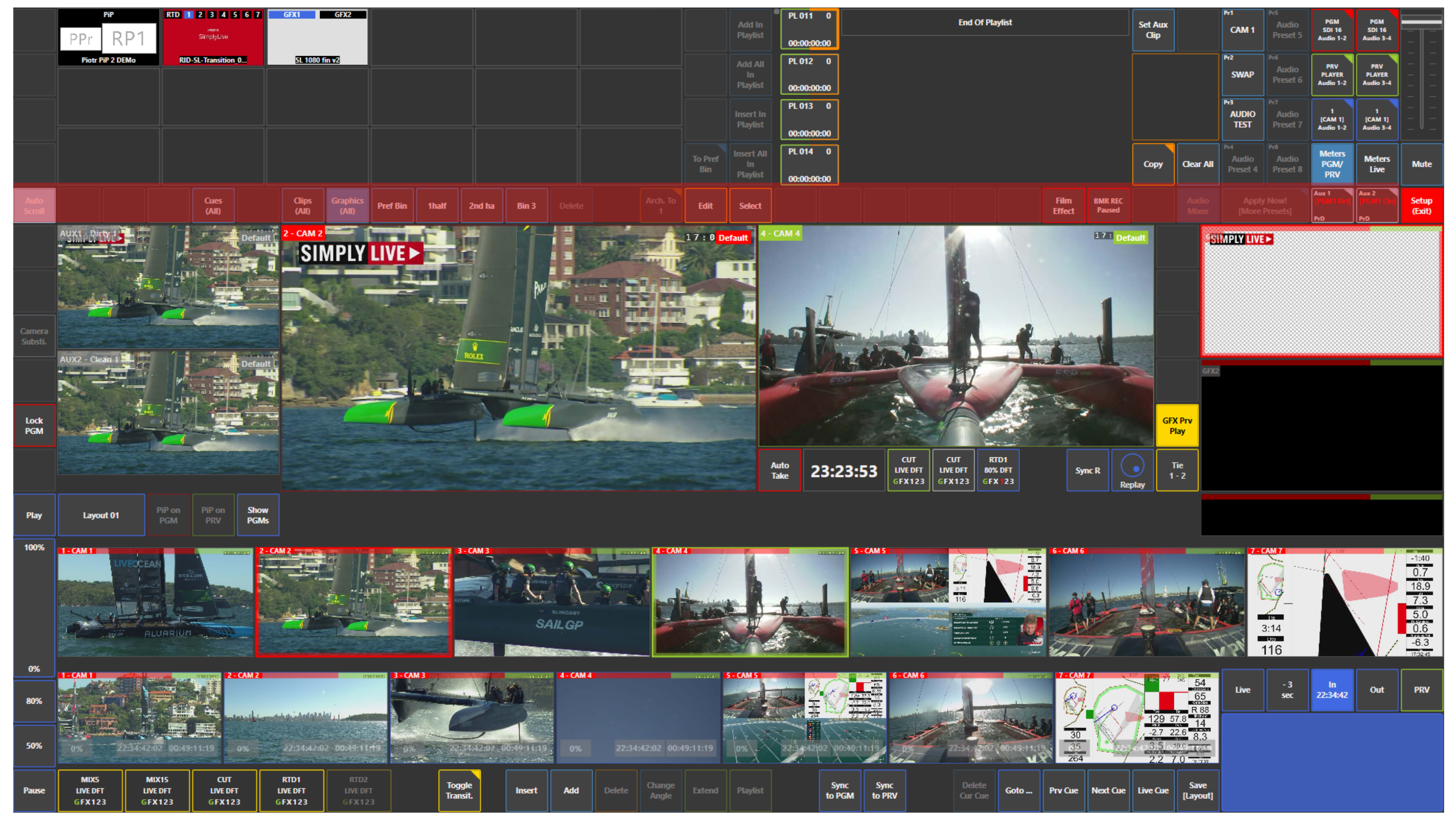Select the GFX1 SL 1080 graphics tile
This screenshot has width=1456, height=819.
pos(317,37)
